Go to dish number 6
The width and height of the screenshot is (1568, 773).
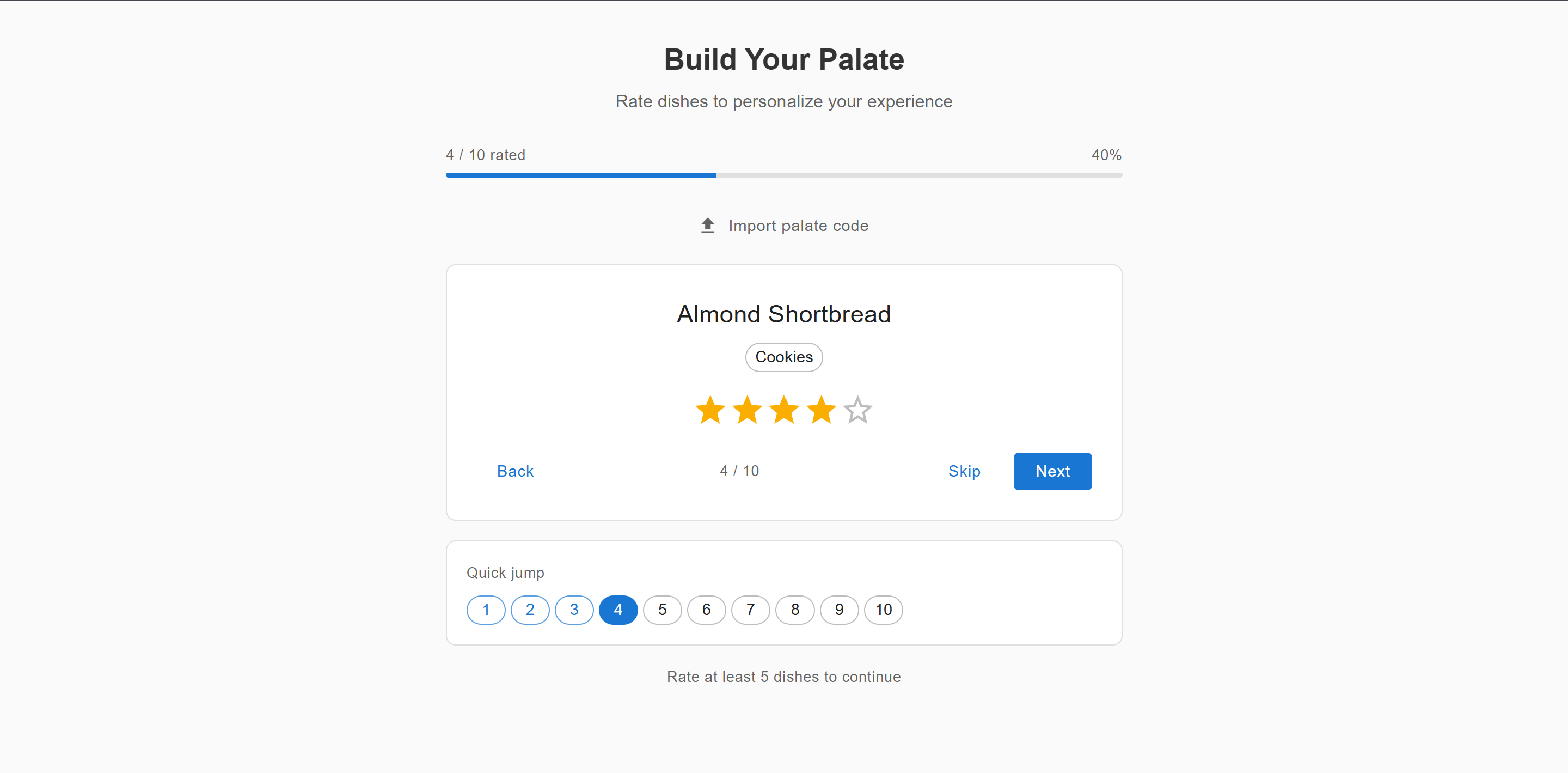(x=706, y=610)
